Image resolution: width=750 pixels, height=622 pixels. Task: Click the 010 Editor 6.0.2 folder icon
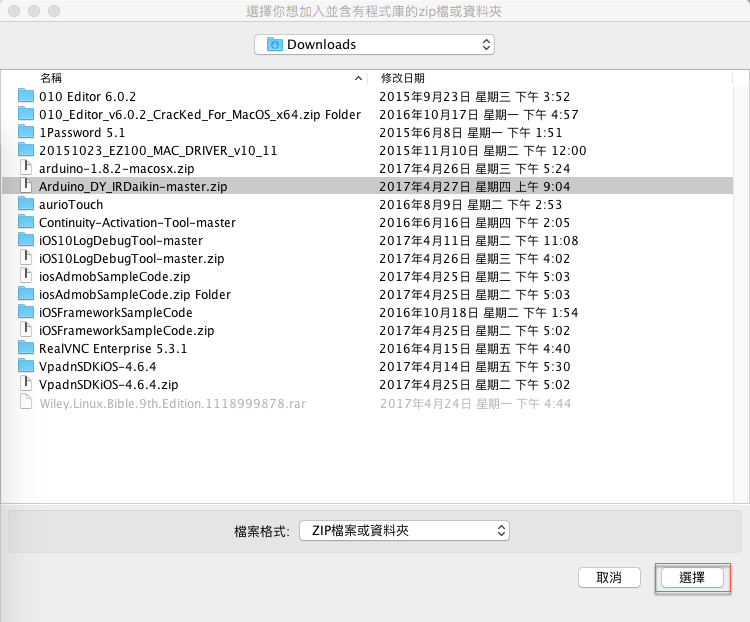coord(26,97)
